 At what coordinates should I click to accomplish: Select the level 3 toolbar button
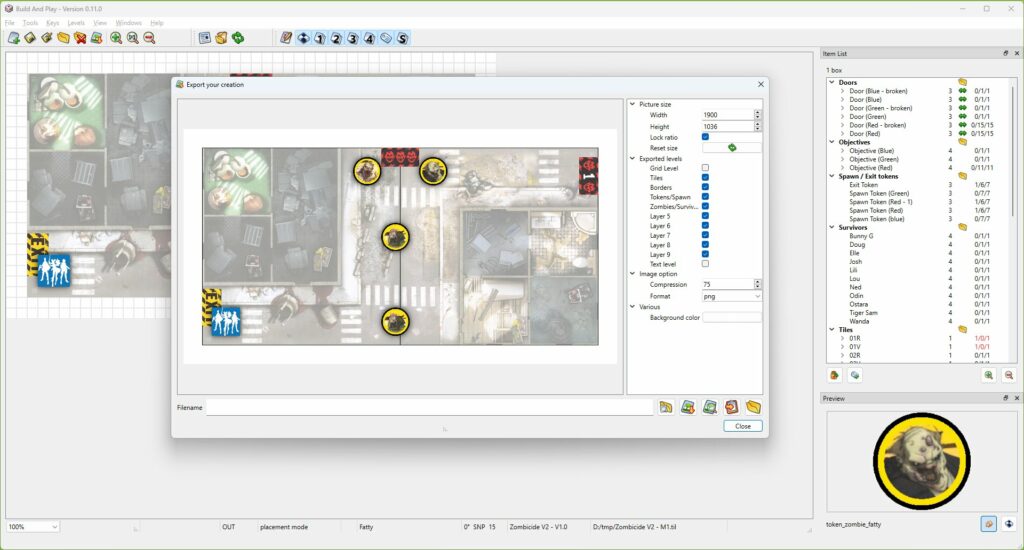coord(353,38)
